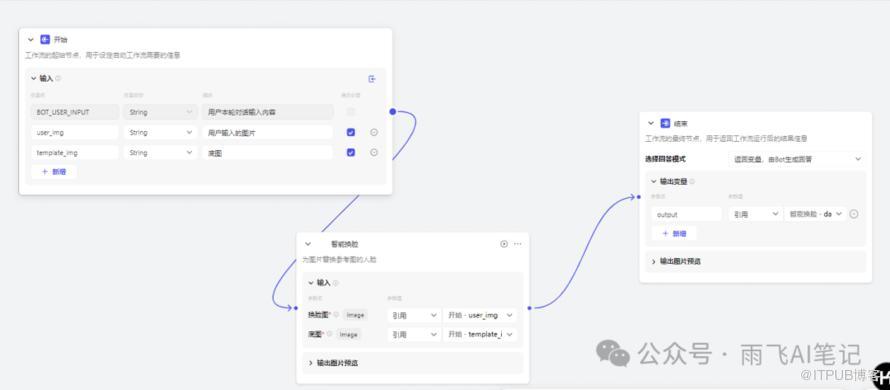
Task: Remove the output variable row in End node
Action: [854, 214]
